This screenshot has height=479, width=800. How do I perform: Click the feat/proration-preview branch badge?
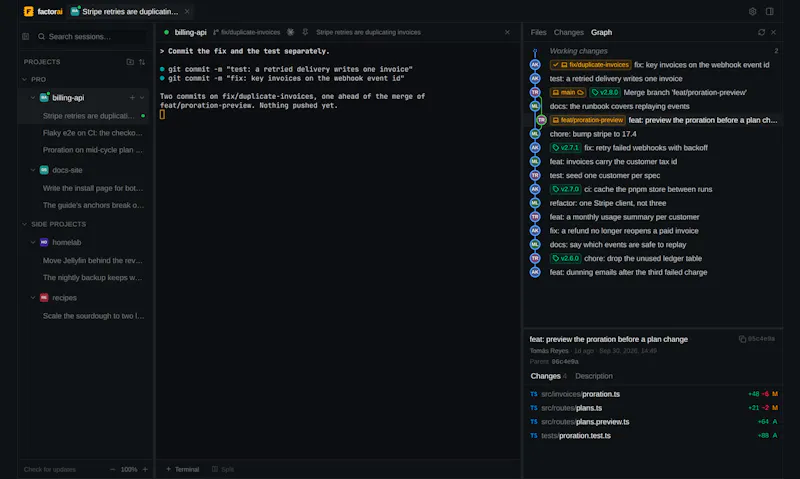588,120
